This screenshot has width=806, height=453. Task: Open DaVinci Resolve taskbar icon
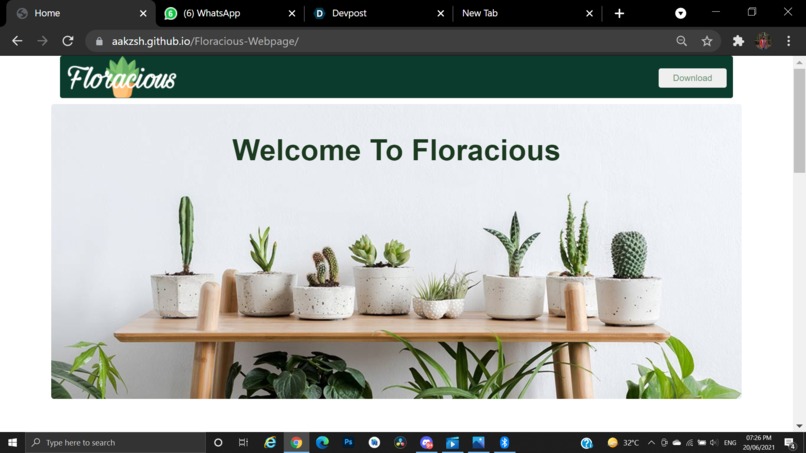[400, 442]
